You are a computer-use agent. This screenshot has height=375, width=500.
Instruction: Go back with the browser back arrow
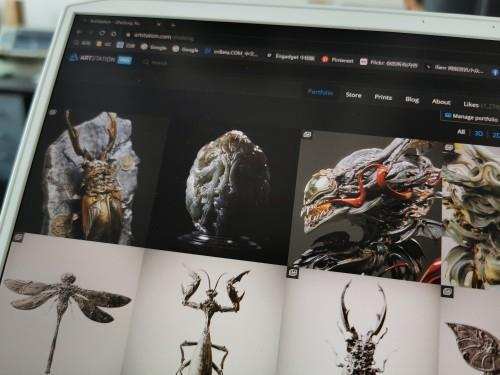tap(79, 32)
